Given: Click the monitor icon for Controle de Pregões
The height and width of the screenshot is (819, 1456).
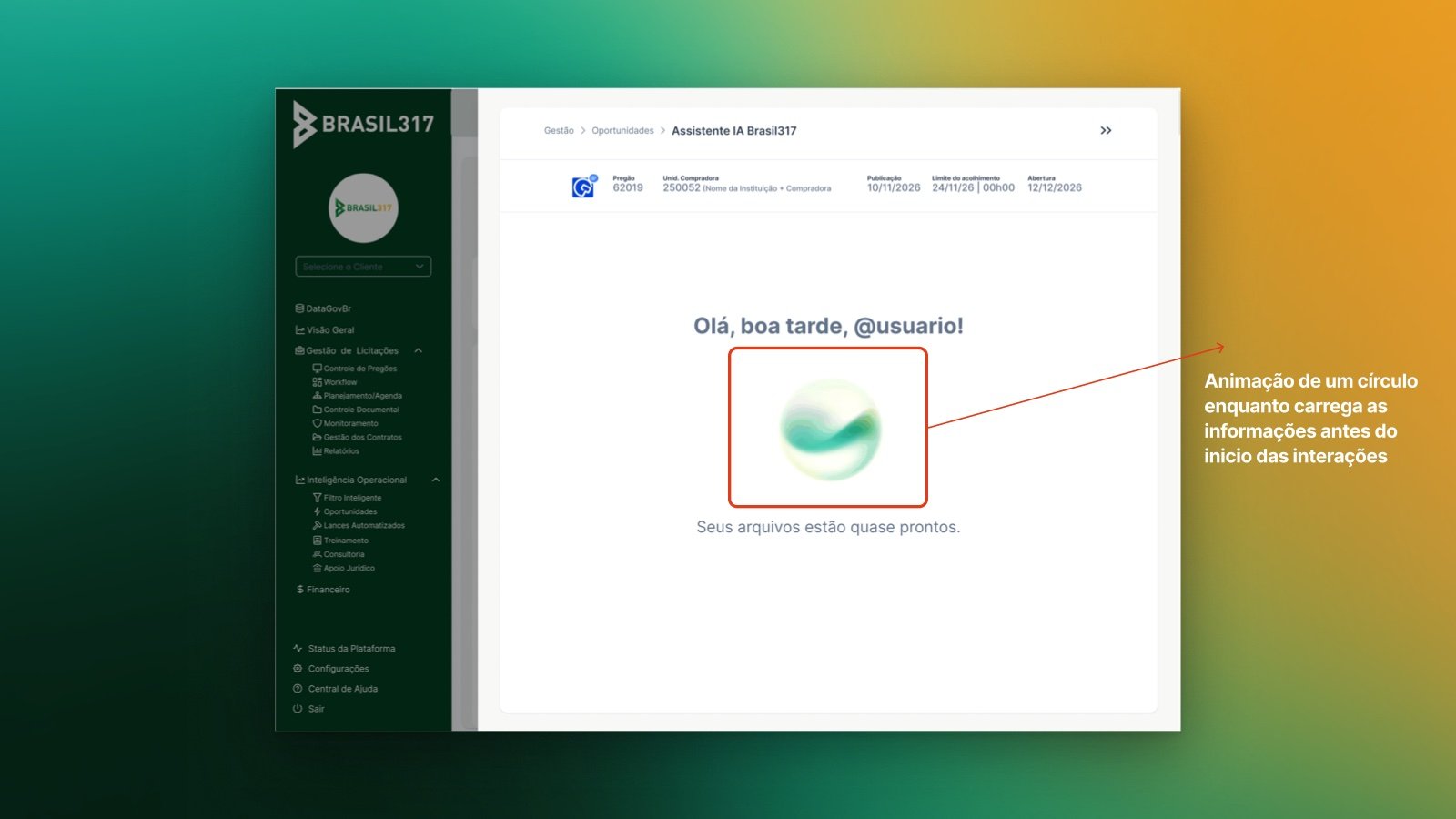Looking at the screenshot, I should 318,369.
